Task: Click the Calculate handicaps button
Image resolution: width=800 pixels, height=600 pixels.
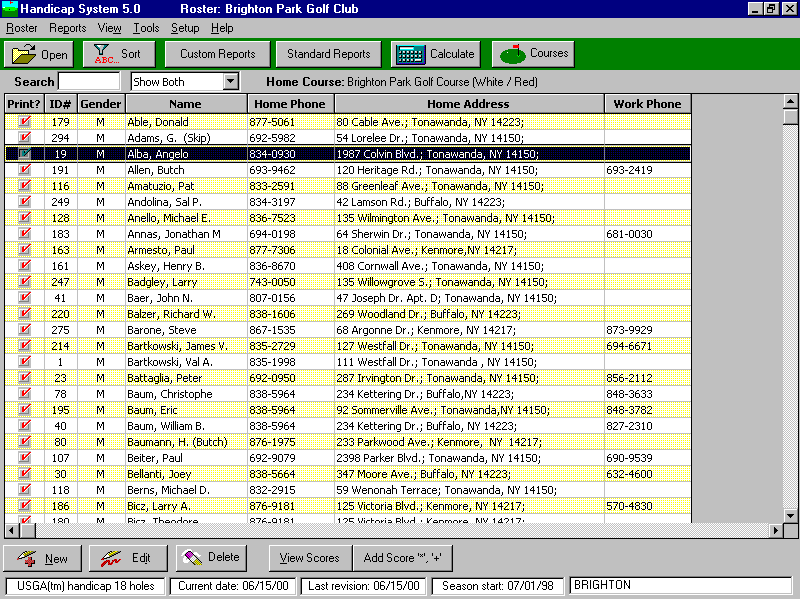Action: (x=435, y=54)
